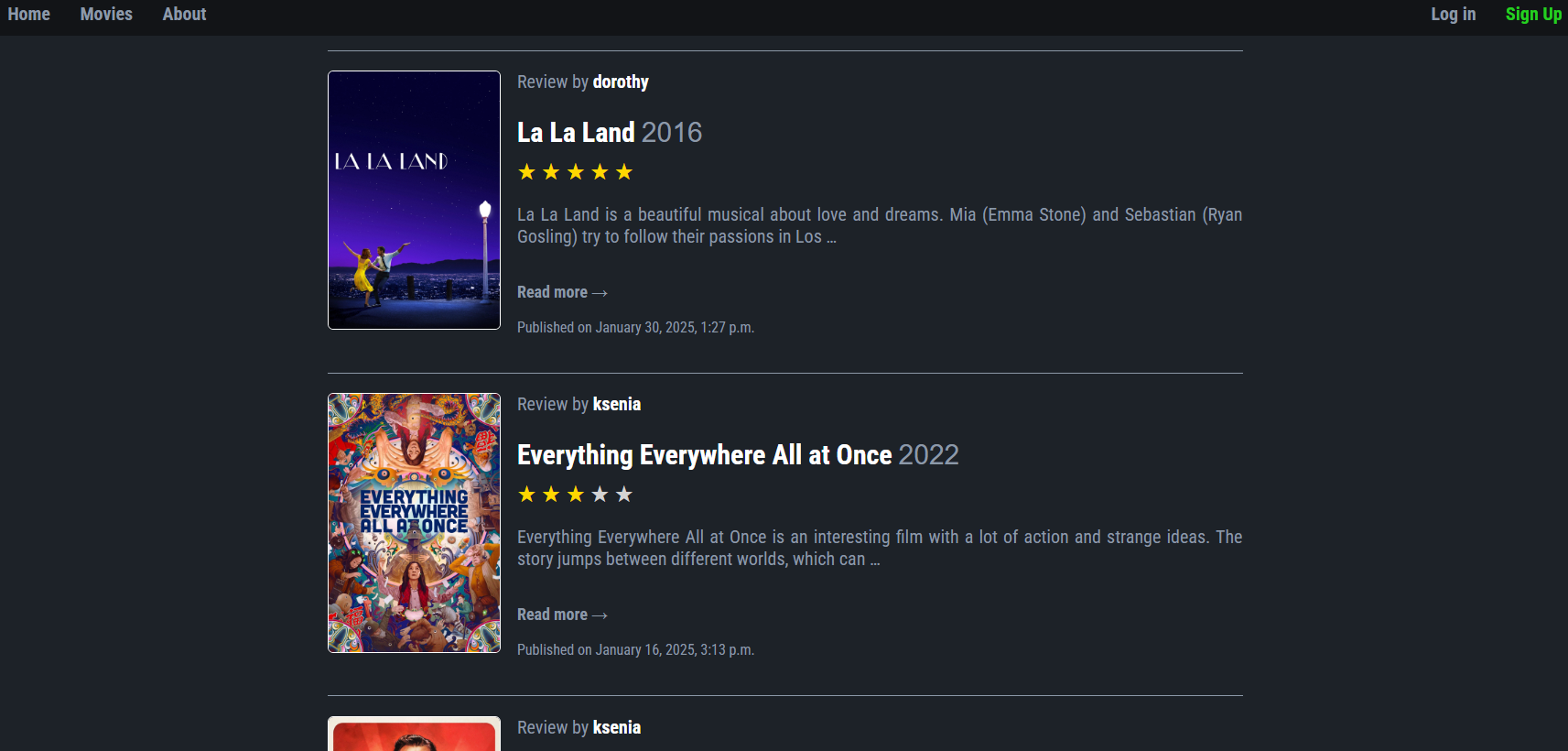
Task: Read more of Everything Everywhere review
Action: coord(561,615)
